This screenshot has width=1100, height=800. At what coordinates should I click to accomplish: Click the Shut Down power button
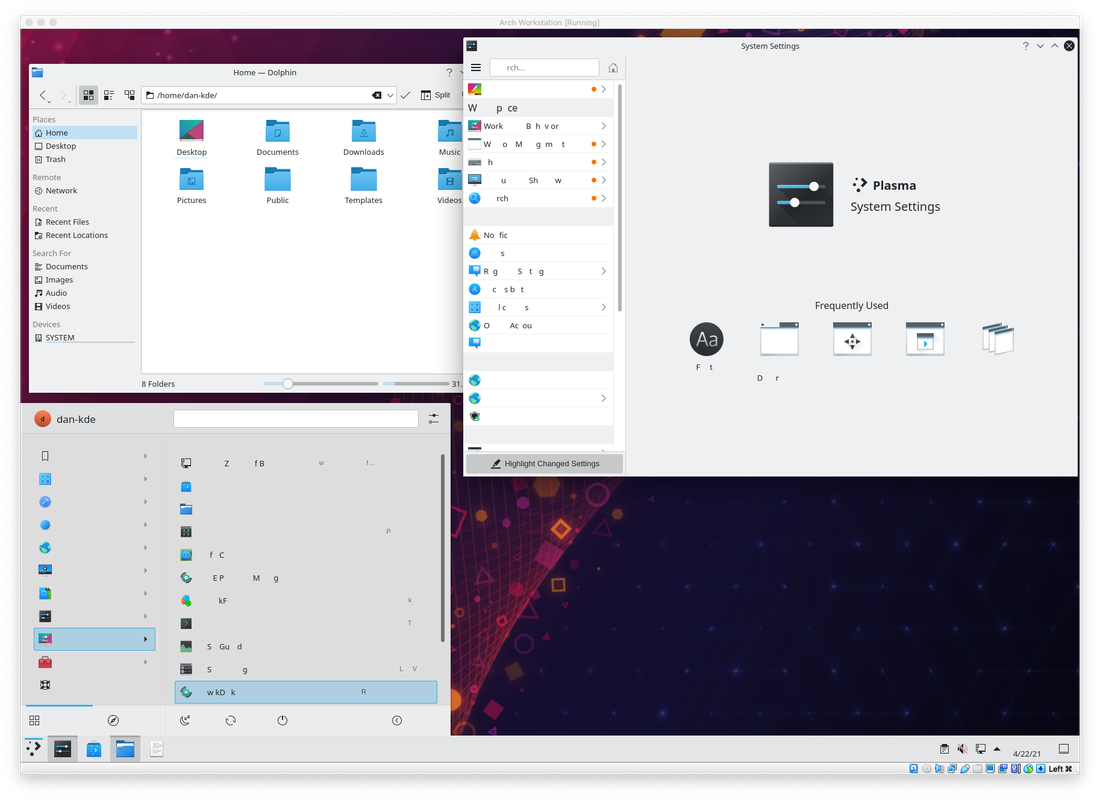(282, 721)
